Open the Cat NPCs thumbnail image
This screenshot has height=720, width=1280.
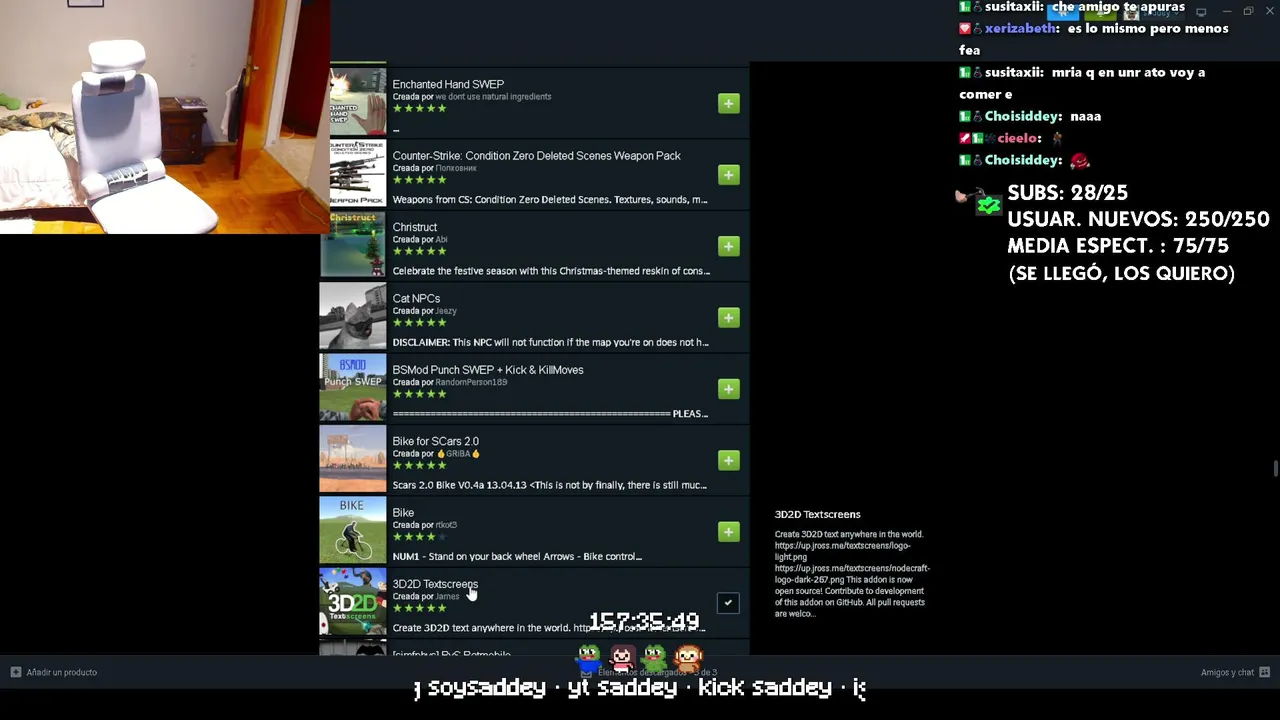pyautogui.click(x=353, y=316)
